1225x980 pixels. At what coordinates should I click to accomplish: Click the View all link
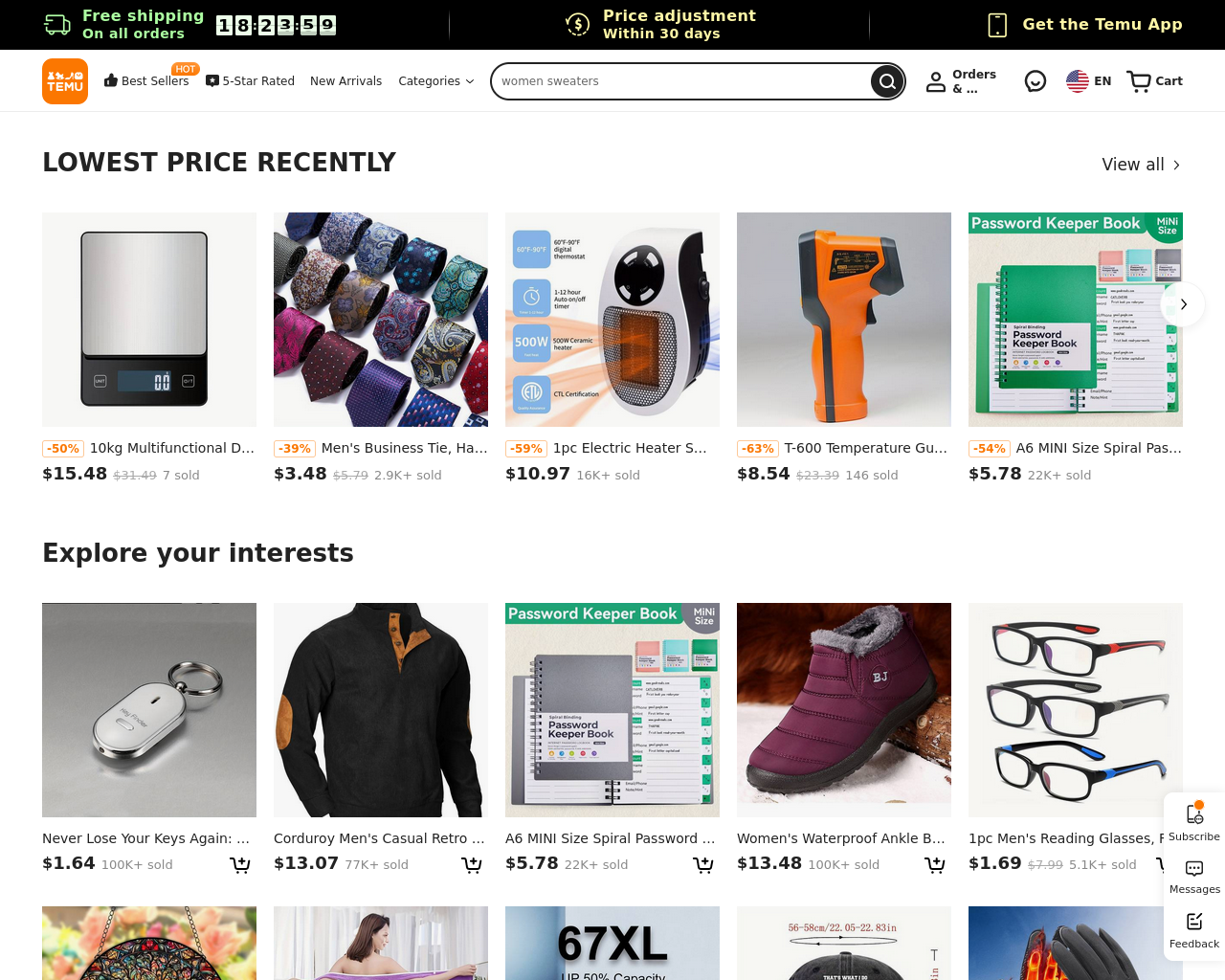1141,165
